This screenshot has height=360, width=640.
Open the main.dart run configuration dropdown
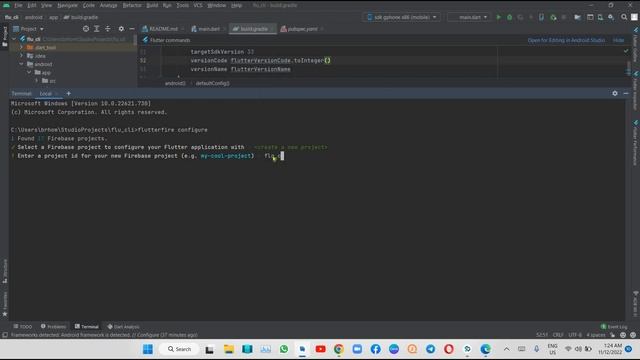click(469, 17)
